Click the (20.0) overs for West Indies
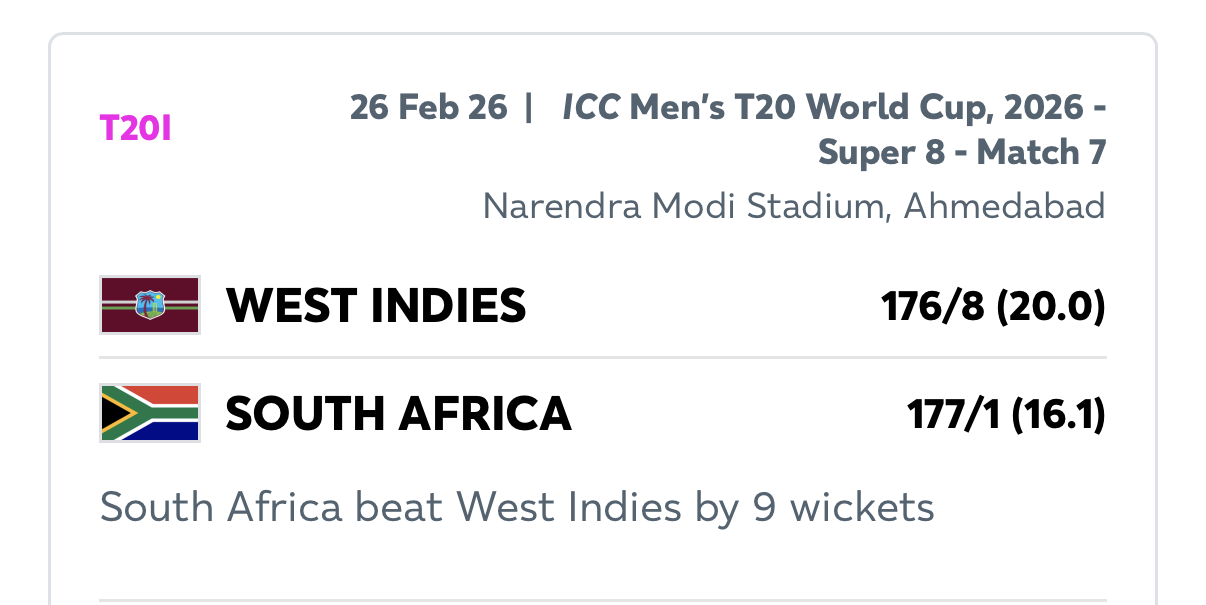This screenshot has height=605, width=1206. (x=1050, y=306)
